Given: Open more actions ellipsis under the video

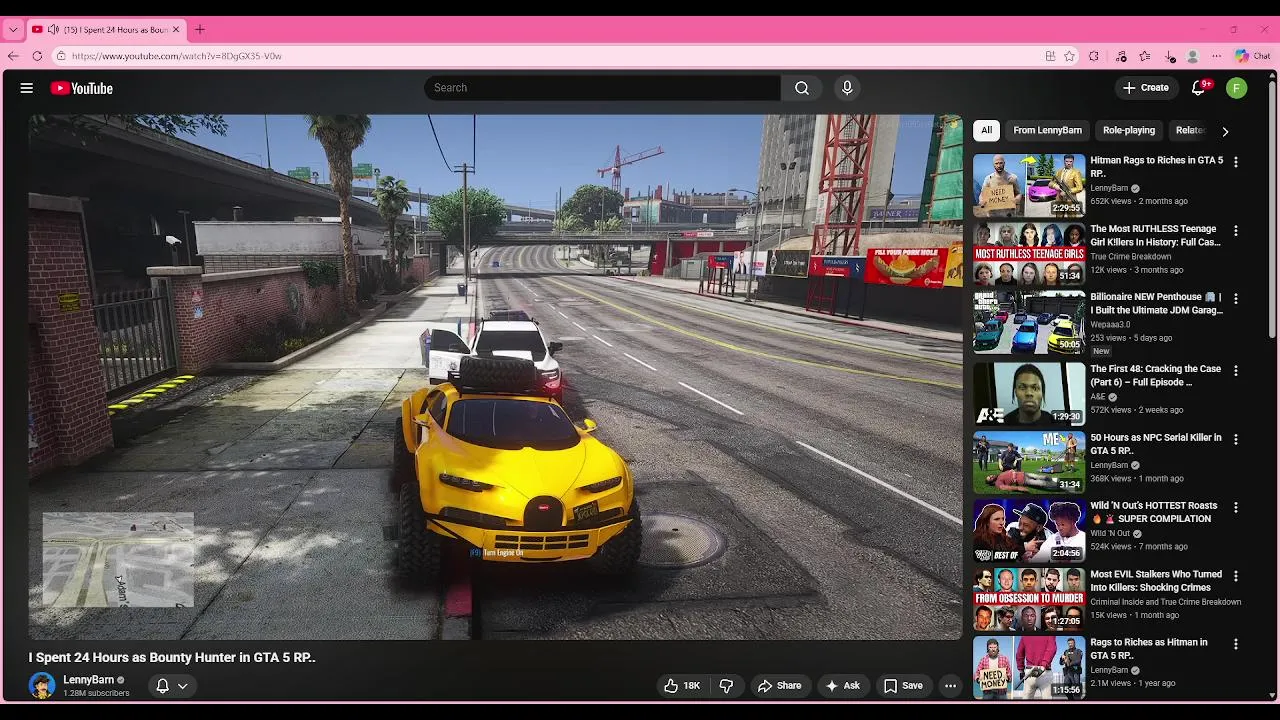Looking at the screenshot, I should tap(950, 686).
